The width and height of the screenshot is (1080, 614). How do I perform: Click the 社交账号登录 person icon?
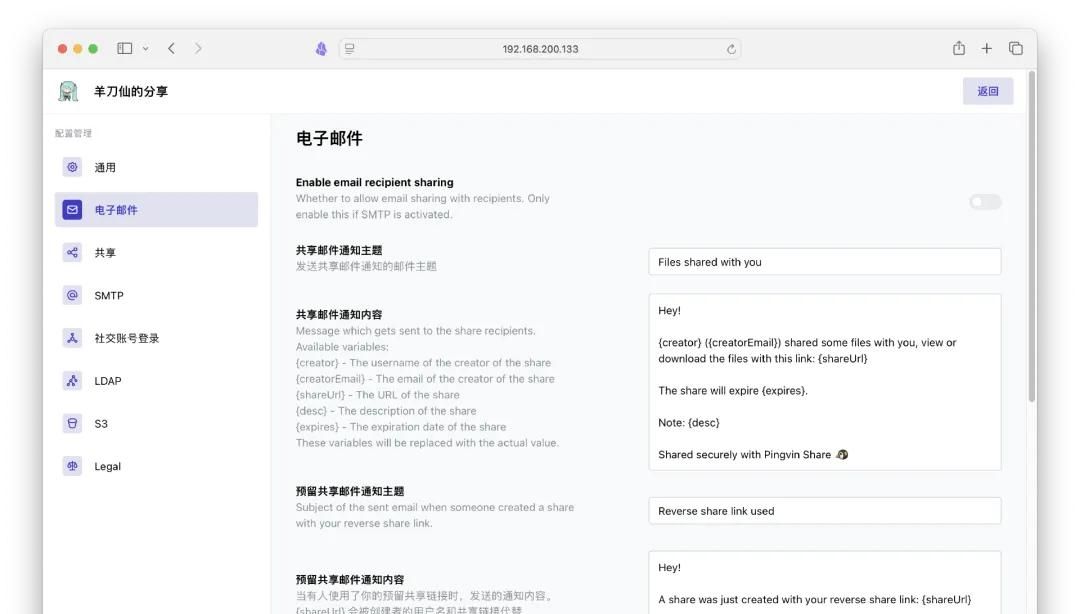[71, 337]
